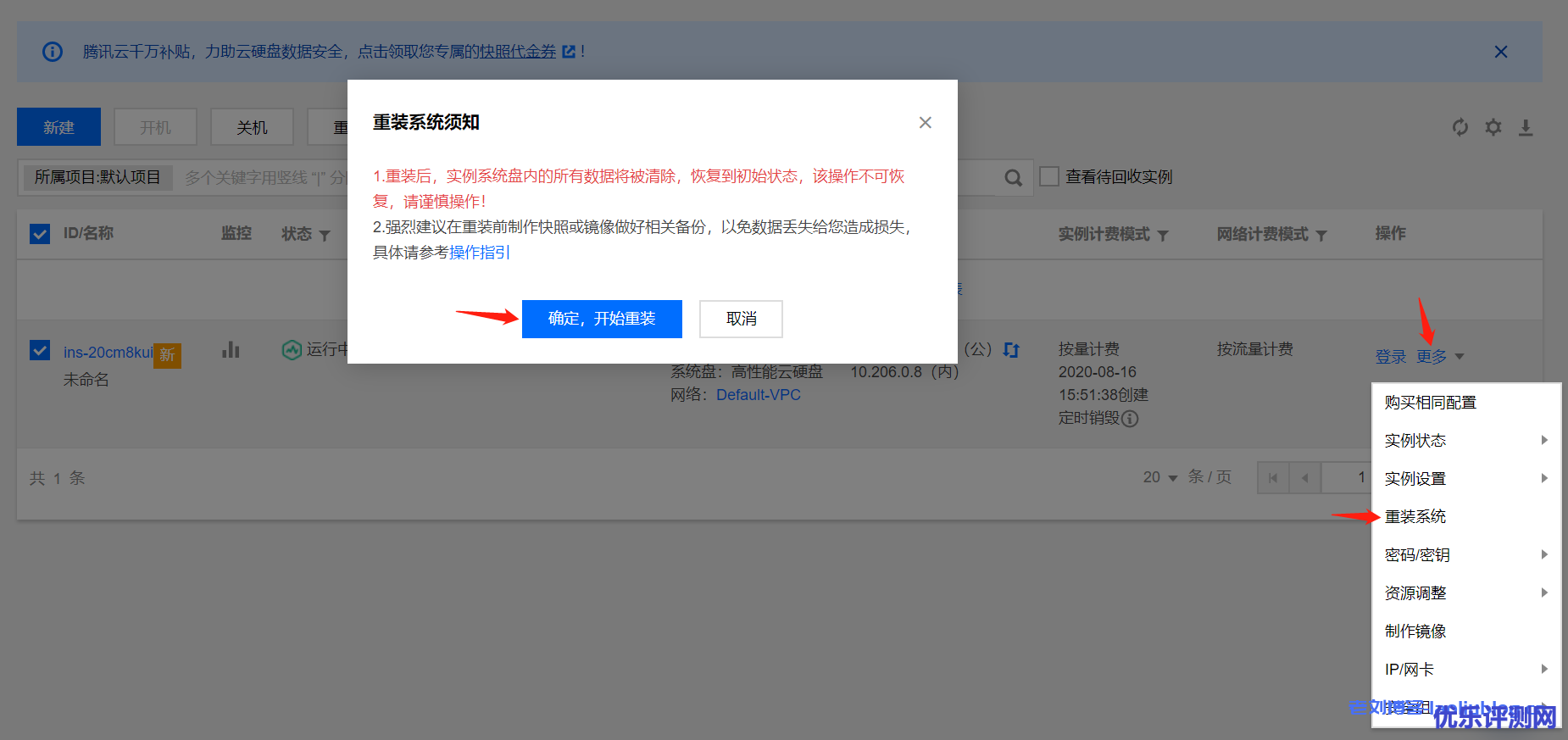Click the ID/名称 column header
Viewport: 1568px width, 740px height.
[x=88, y=234]
